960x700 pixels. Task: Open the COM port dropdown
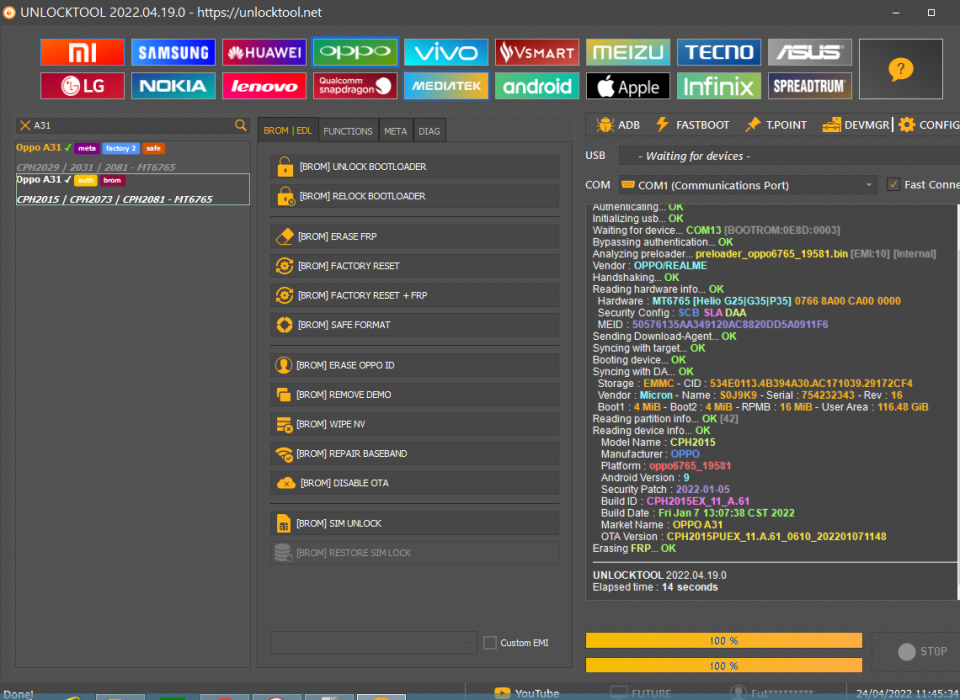(748, 185)
